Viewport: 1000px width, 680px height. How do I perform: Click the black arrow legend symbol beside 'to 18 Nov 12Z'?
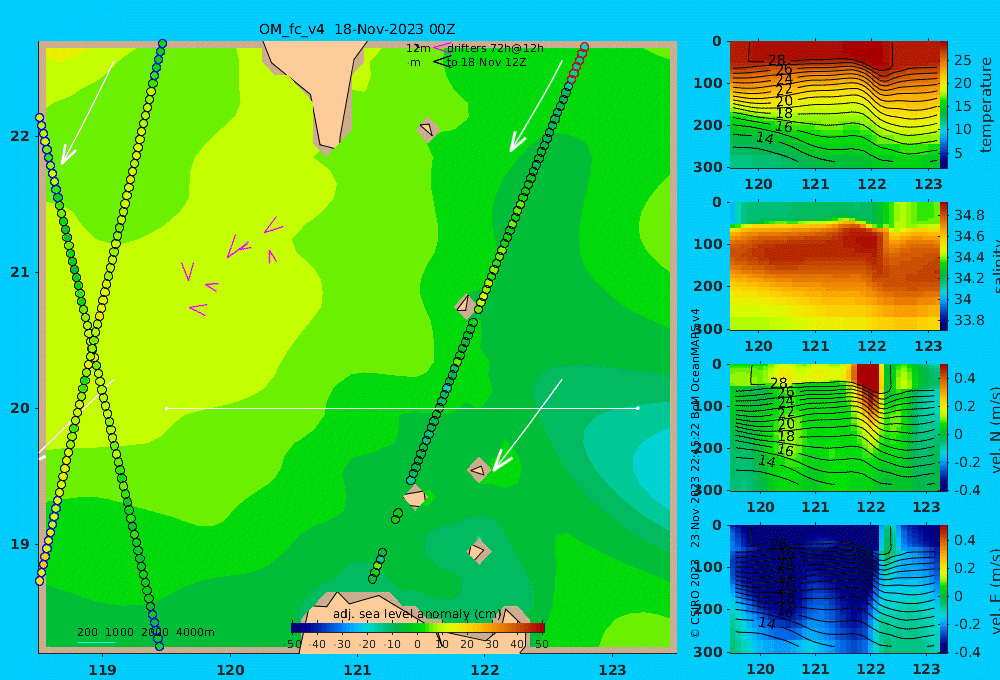[x=442, y=62]
